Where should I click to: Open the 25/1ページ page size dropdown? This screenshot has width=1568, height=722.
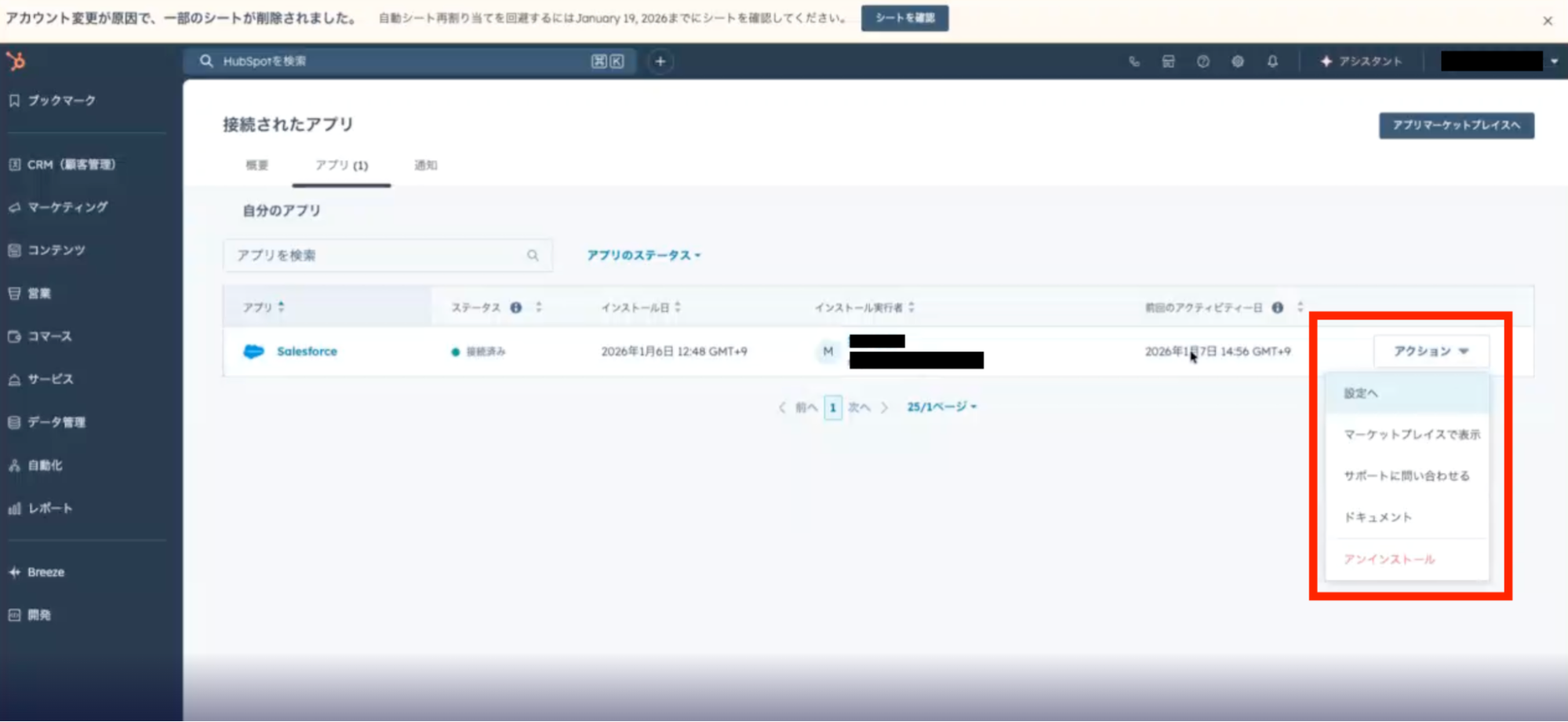(941, 407)
